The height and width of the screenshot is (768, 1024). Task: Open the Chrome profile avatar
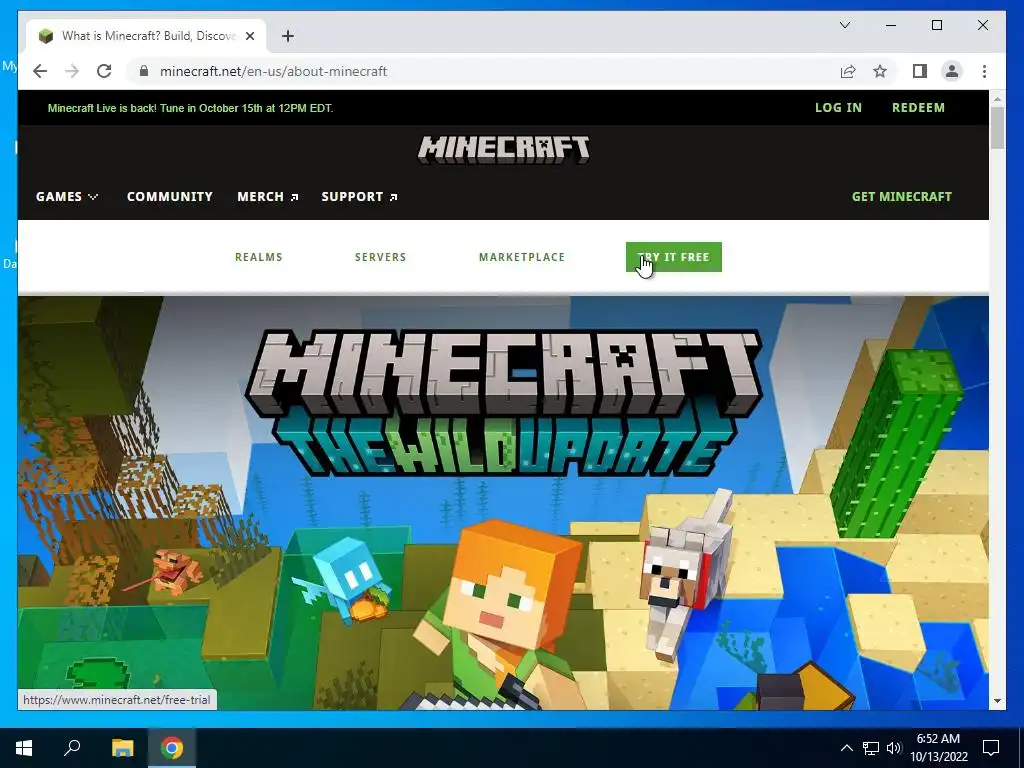pyautogui.click(x=952, y=71)
